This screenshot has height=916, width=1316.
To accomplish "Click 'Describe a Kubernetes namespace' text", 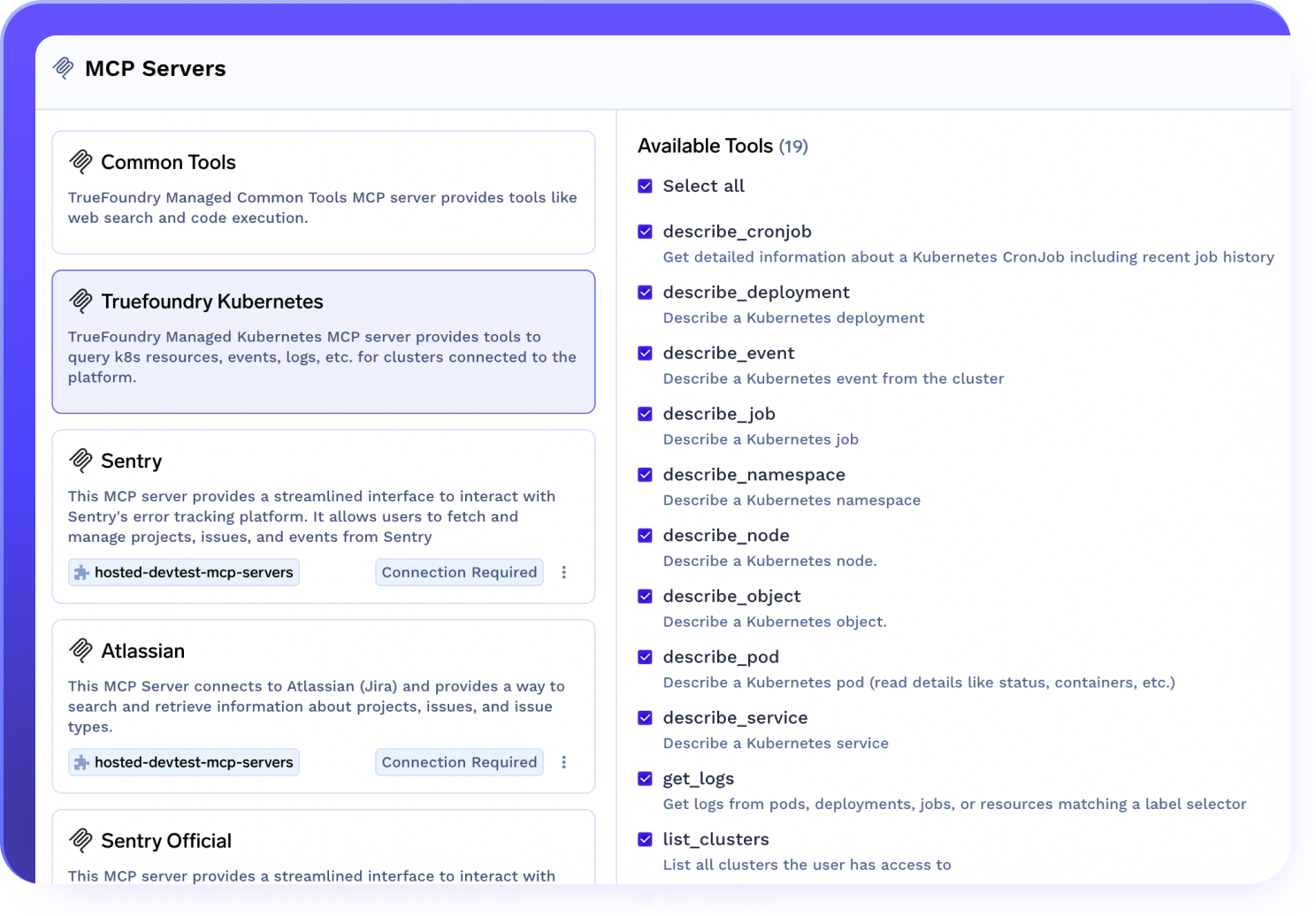I will click(792, 500).
